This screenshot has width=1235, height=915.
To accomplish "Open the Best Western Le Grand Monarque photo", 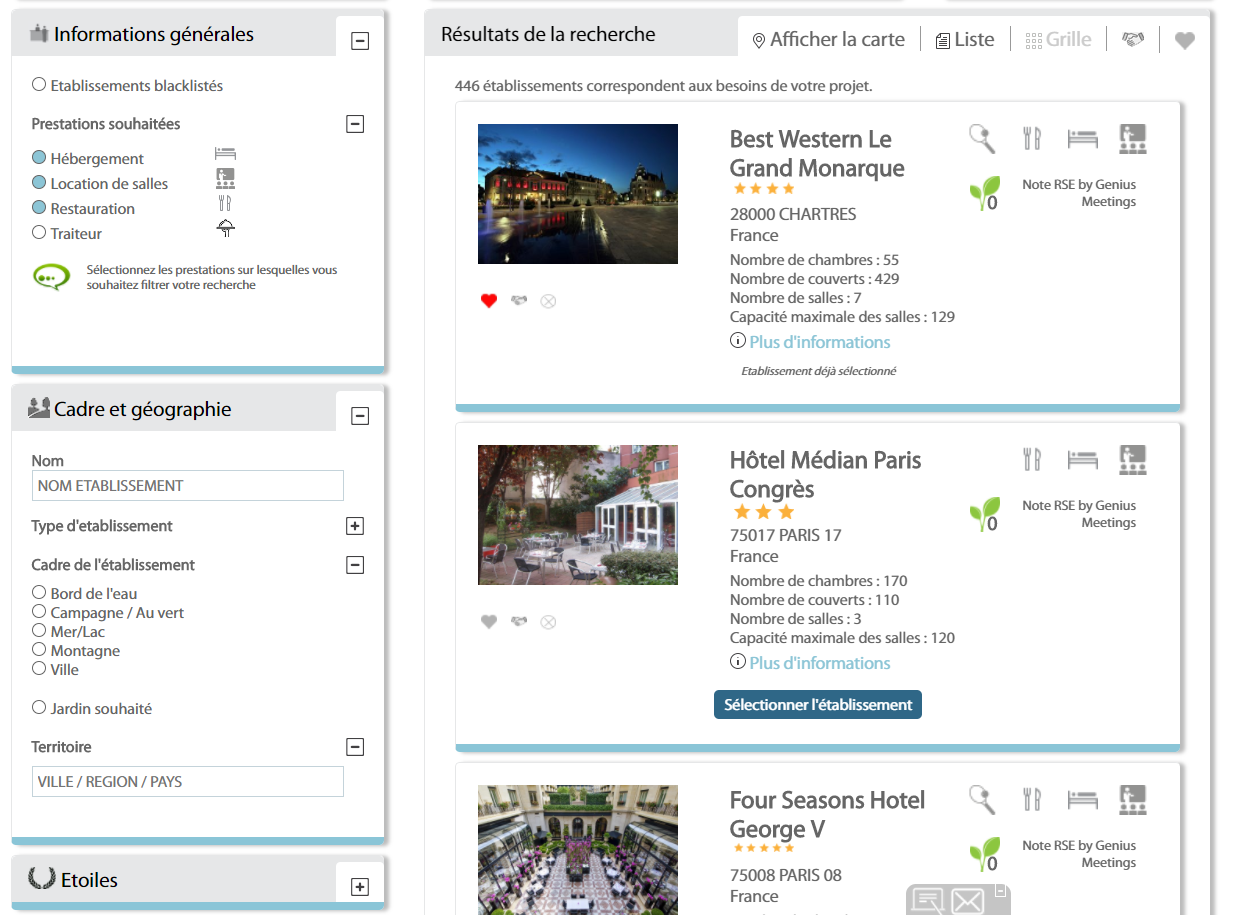I will (578, 194).
